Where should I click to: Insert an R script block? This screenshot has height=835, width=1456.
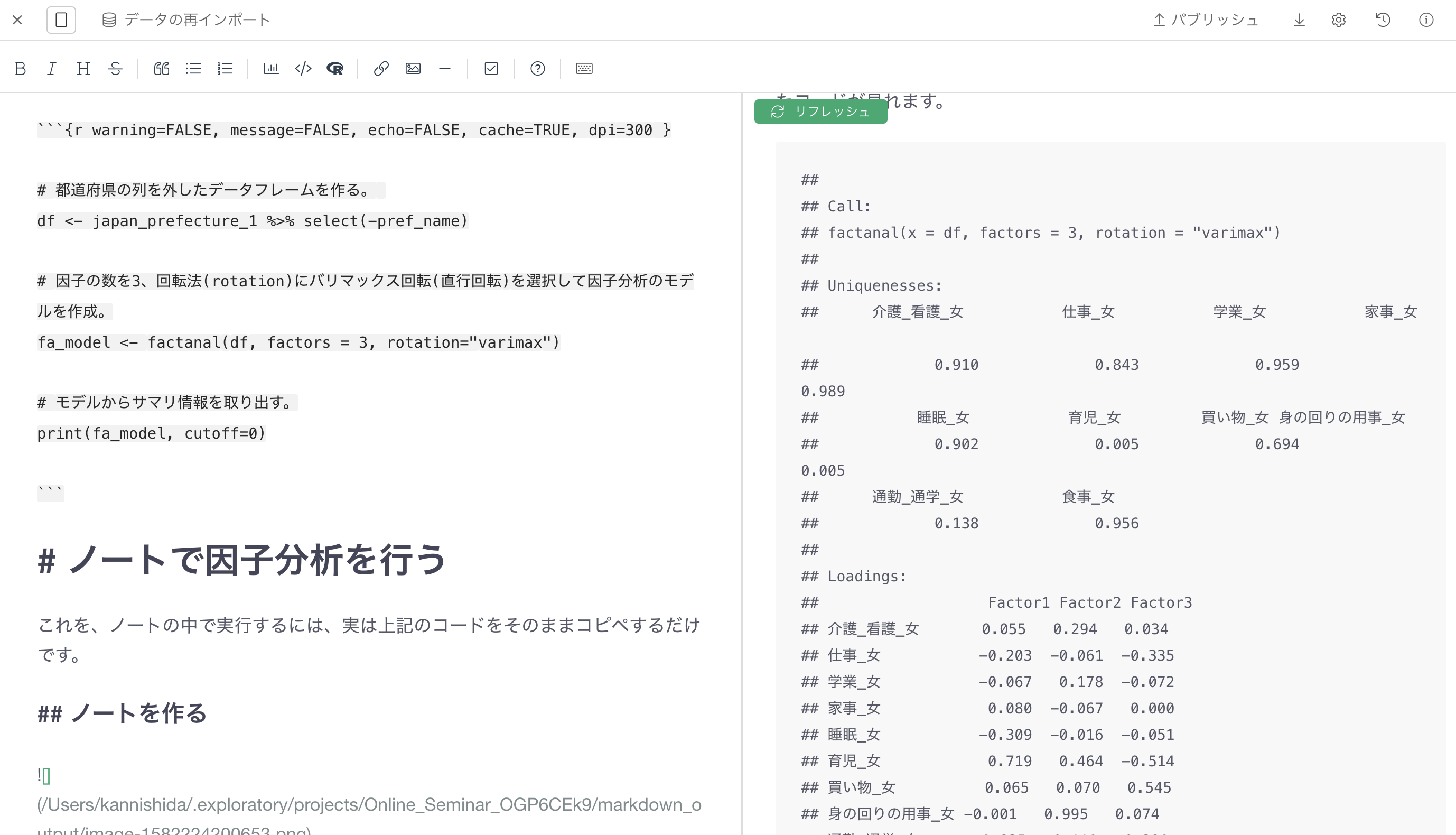(335, 69)
